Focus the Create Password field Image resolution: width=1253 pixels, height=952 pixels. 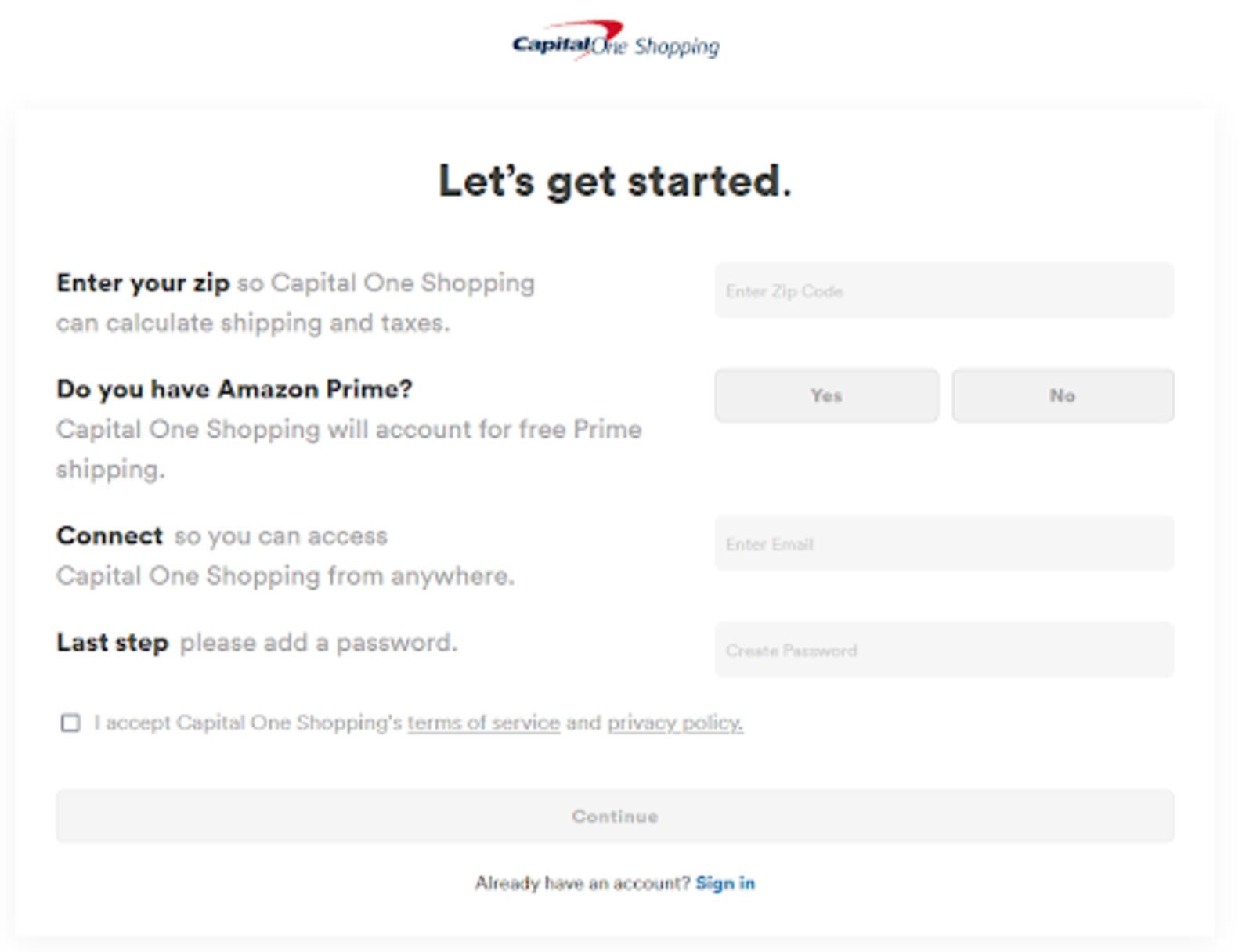point(944,650)
